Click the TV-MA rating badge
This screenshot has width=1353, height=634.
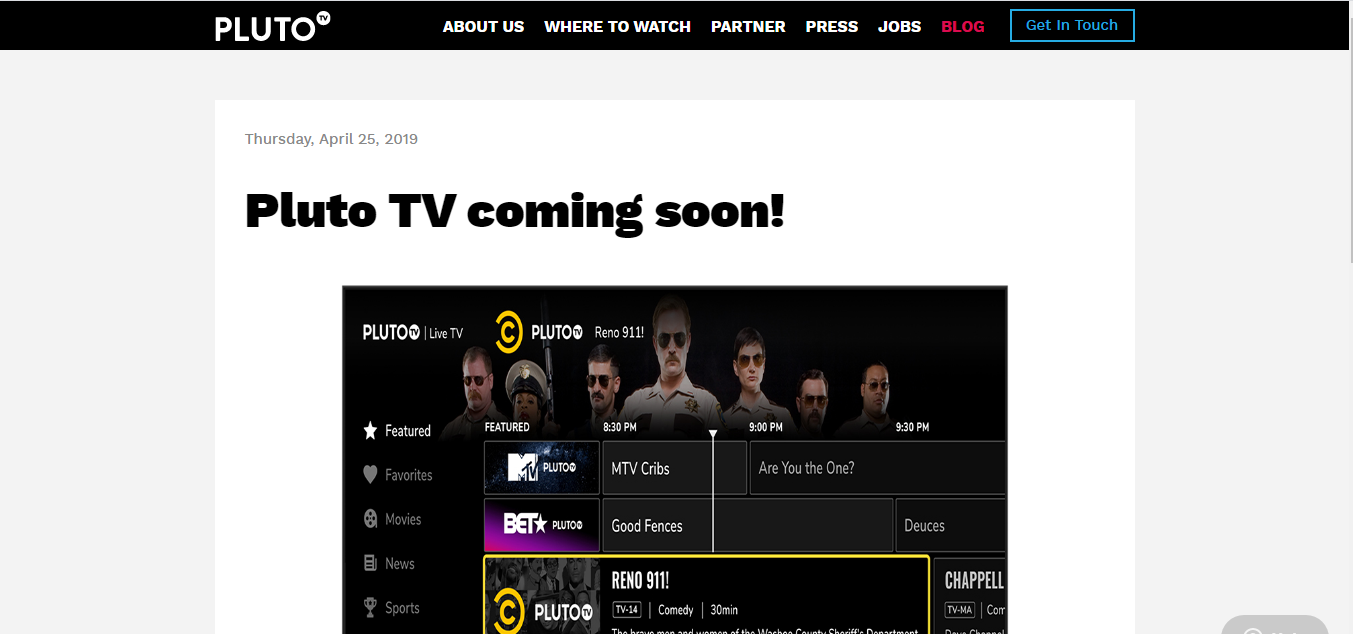coord(960,610)
